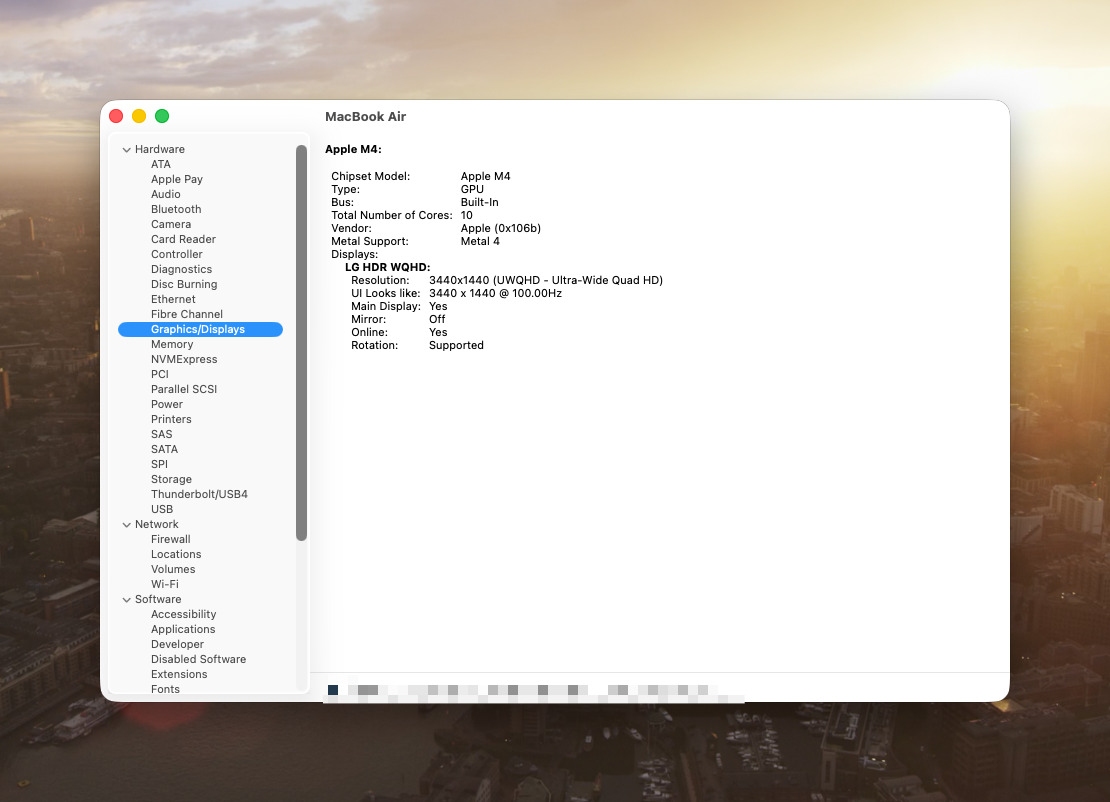This screenshot has height=802, width=1110.
Task: Collapse the Software section chevron
Action: pyautogui.click(x=127, y=600)
